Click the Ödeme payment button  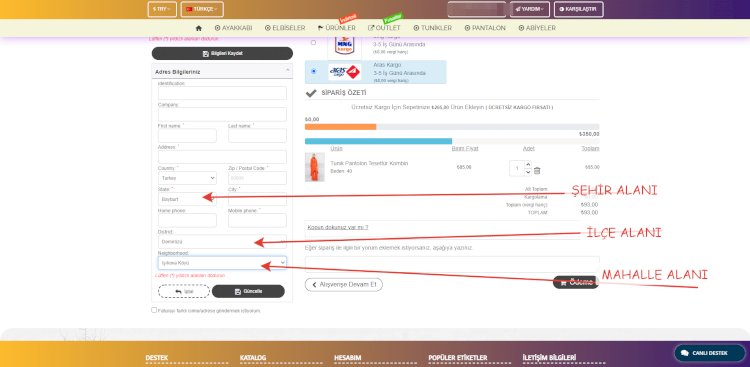[x=576, y=282]
